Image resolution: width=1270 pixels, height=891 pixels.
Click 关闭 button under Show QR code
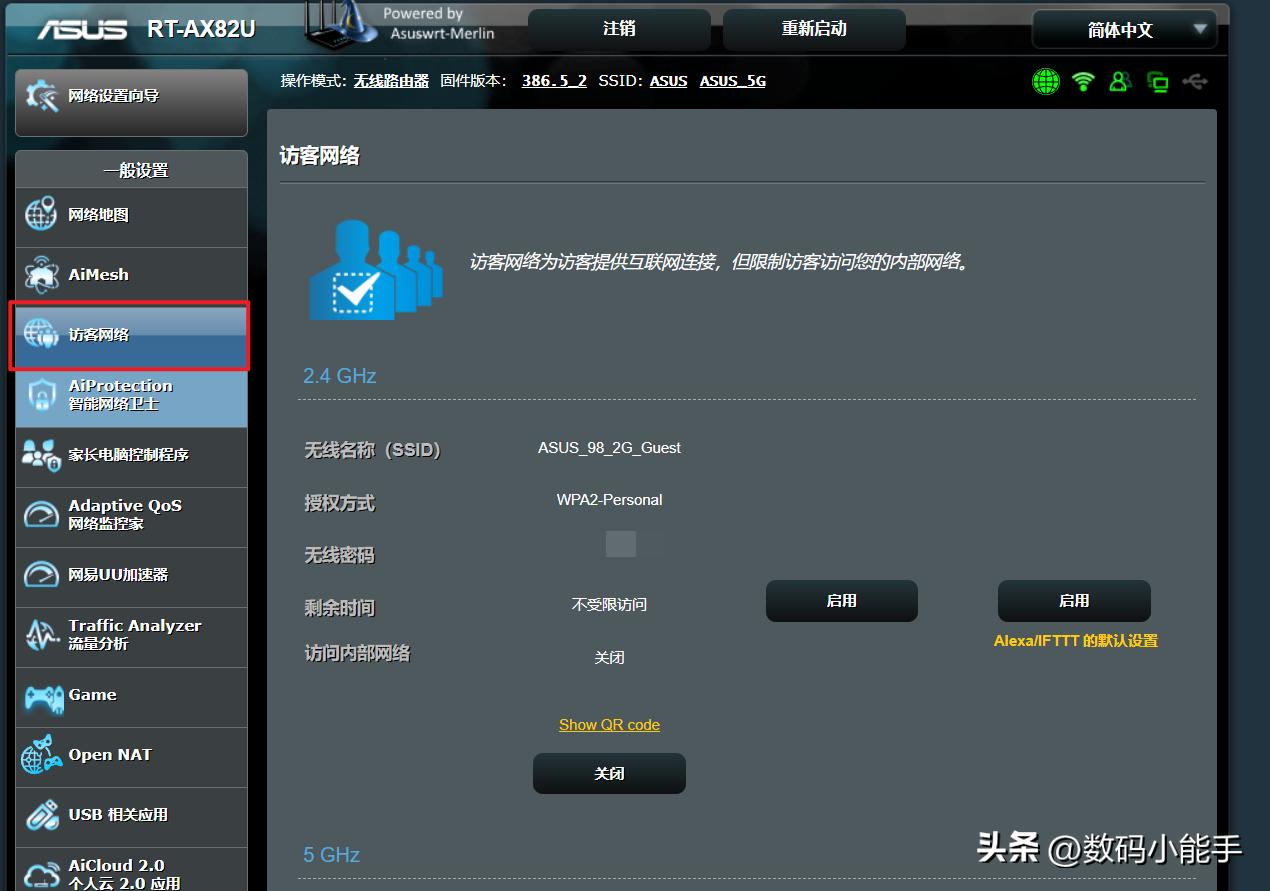pyautogui.click(x=609, y=774)
